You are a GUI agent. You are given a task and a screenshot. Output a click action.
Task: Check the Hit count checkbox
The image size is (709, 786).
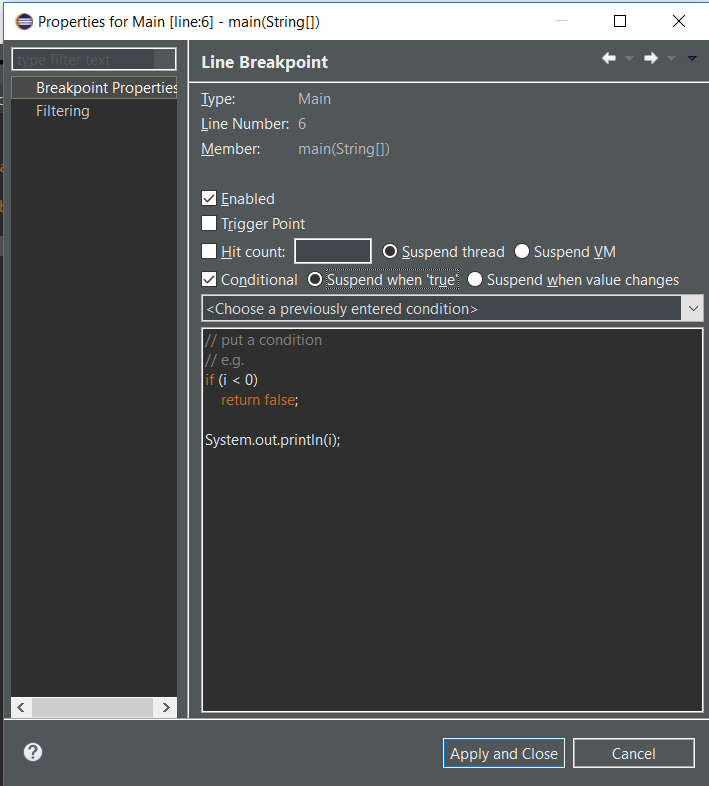(x=209, y=251)
